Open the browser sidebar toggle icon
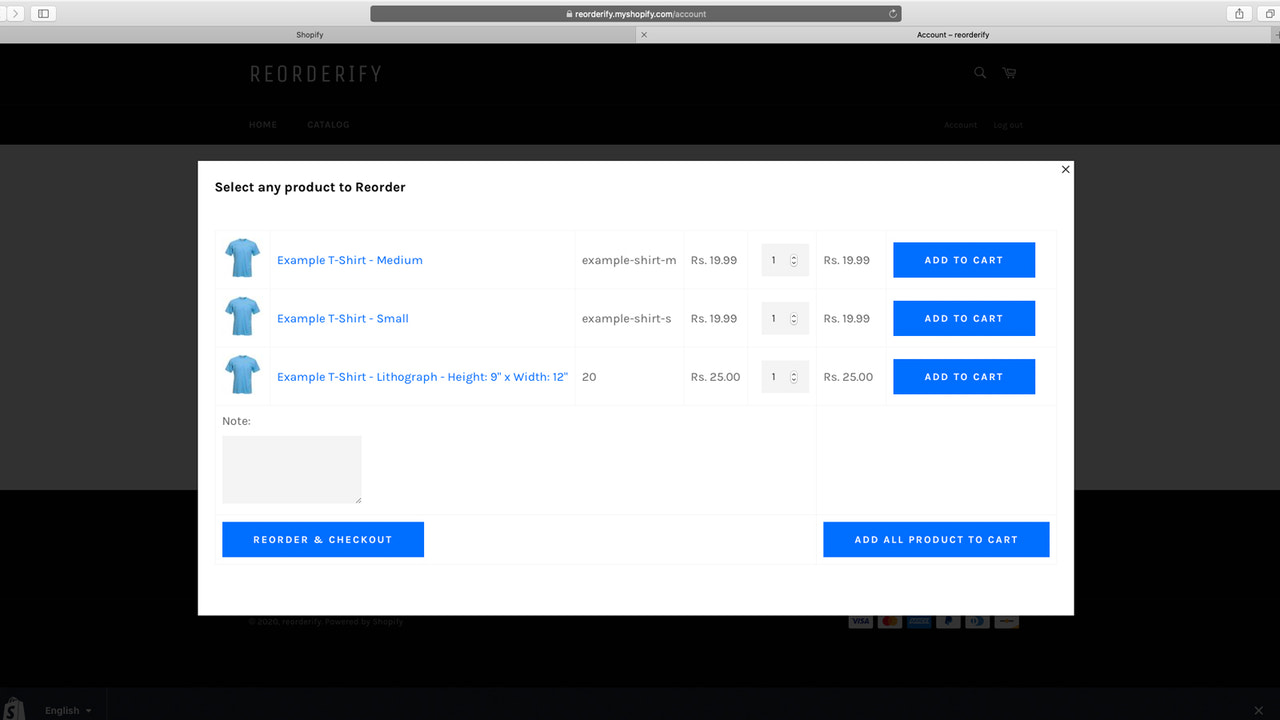Viewport: 1280px width, 720px height. [x=42, y=13]
